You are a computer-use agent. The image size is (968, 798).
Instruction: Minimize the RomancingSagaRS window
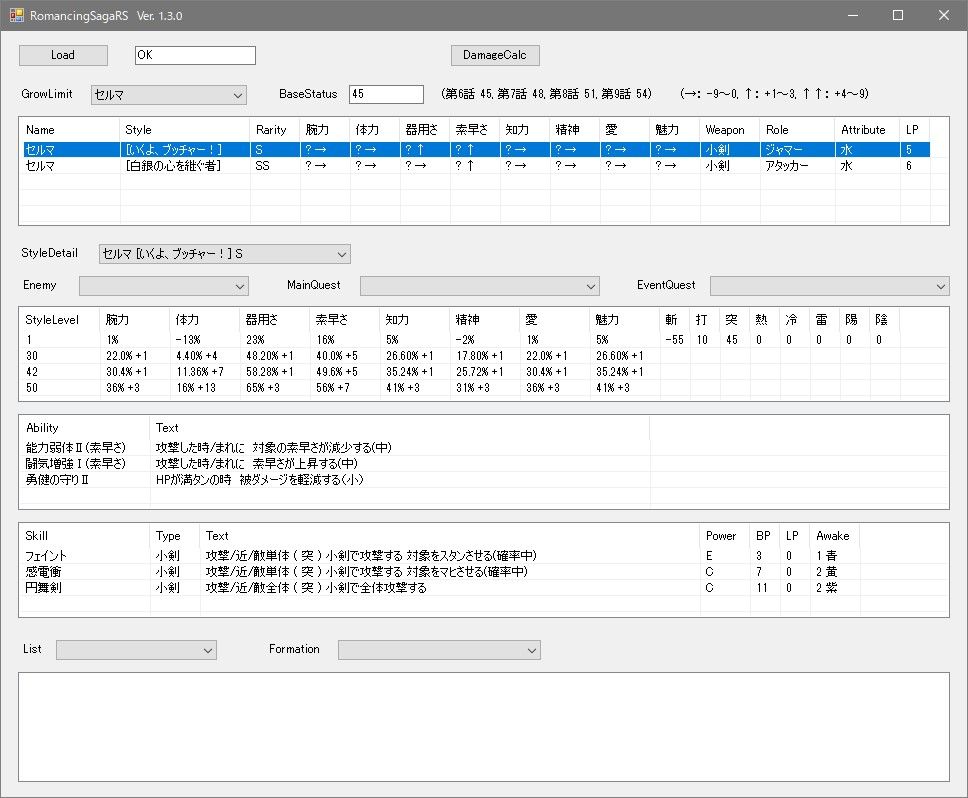point(853,15)
